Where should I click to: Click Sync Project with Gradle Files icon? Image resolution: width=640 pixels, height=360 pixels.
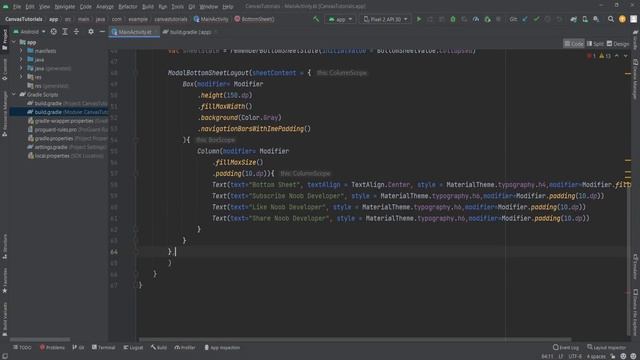click(573, 19)
